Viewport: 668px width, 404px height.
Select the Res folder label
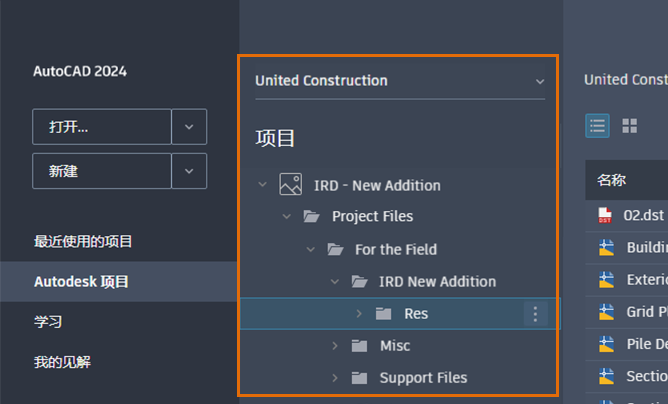(x=416, y=314)
